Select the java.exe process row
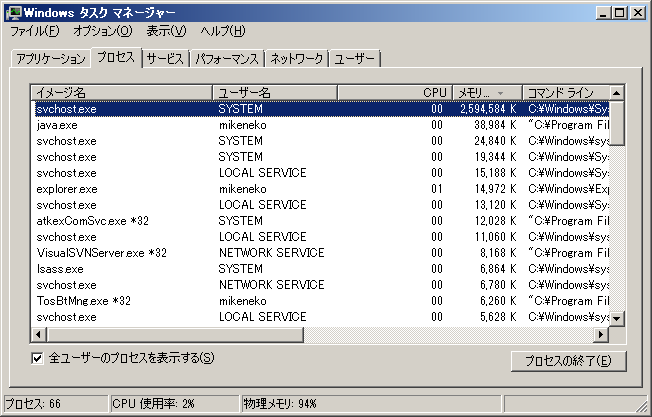The image size is (652, 417). [x=320, y=125]
